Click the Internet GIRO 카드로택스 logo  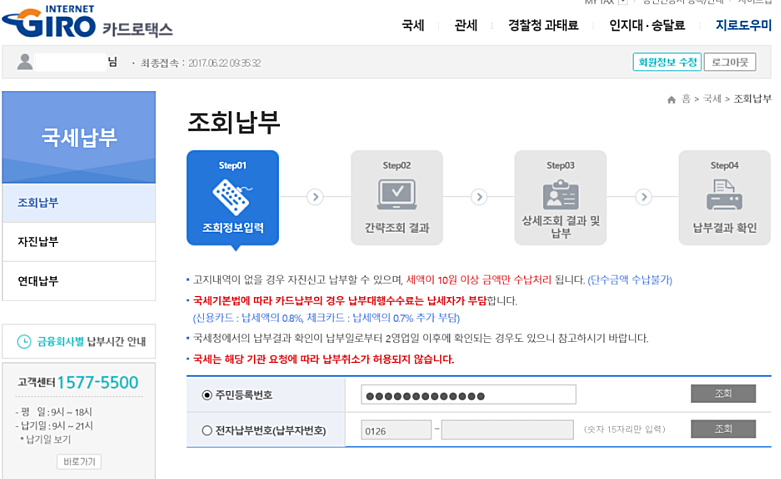click(87, 21)
